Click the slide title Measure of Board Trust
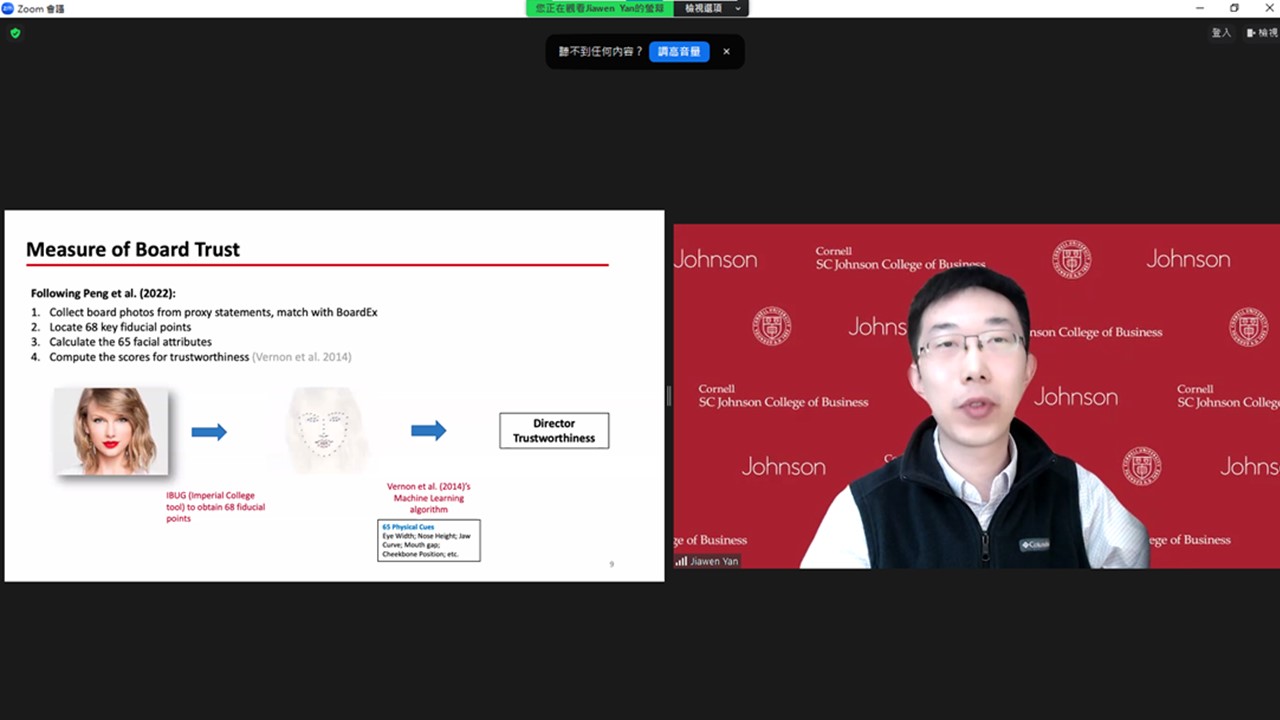 (133, 249)
